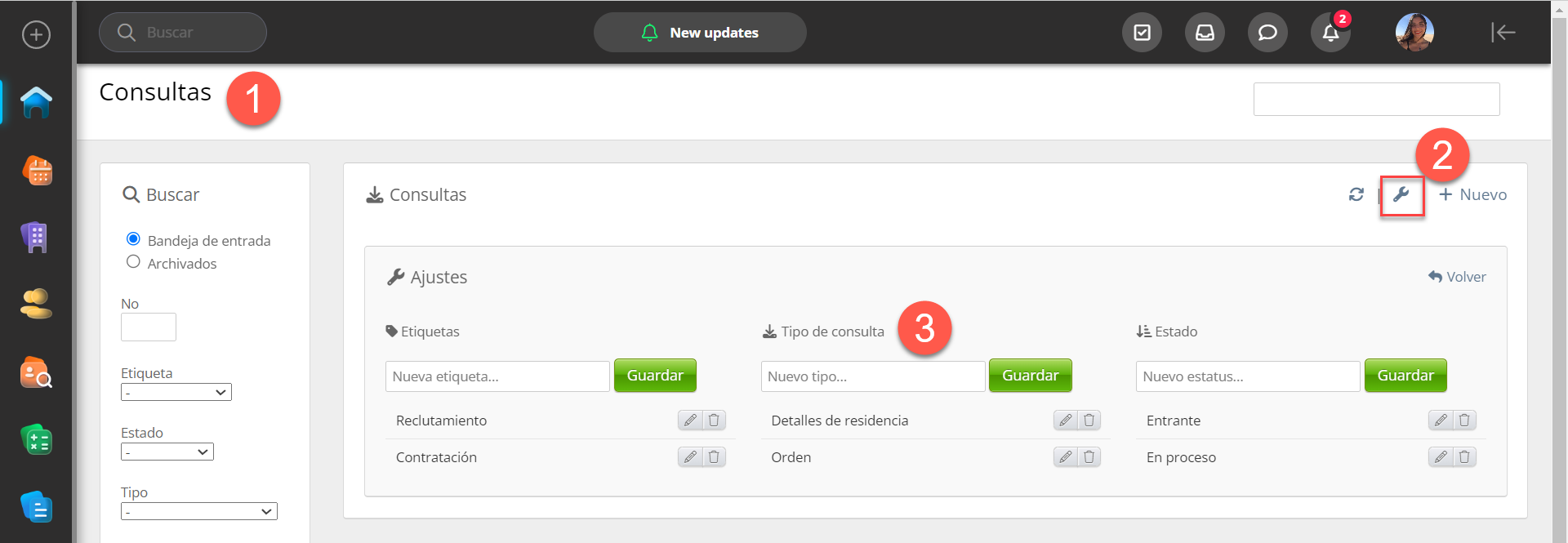Select the Bandeja de entrada radio option
This screenshot has height=543, width=1568.
(x=133, y=239)
